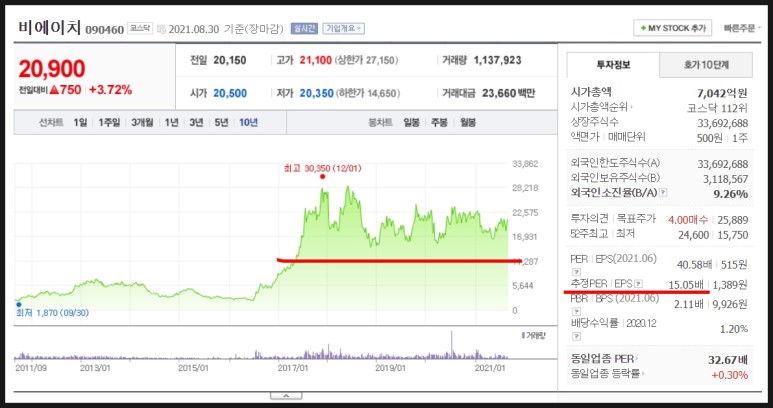Click help icon next to 외국인소진율(B/A)
The height and width of the screenshot is (408, 773).
click(663, 192)
